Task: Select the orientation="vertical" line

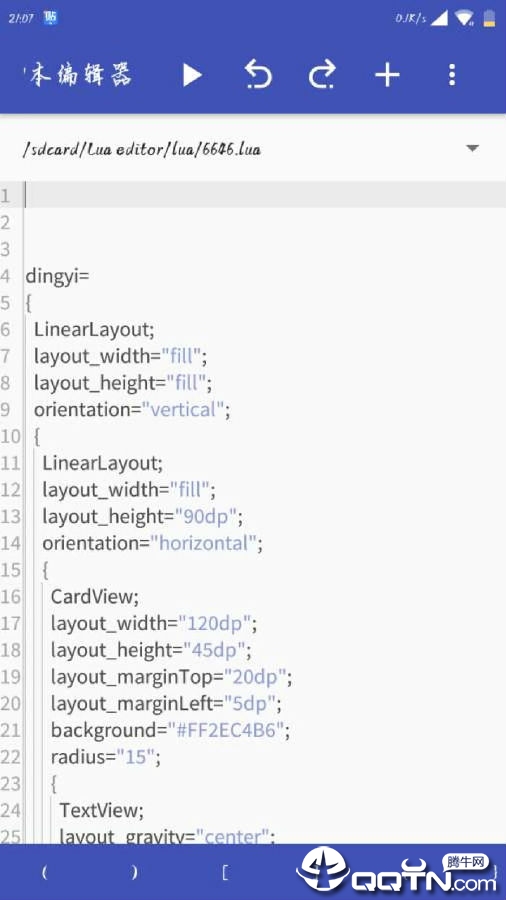Action: [x=132, y=410]
